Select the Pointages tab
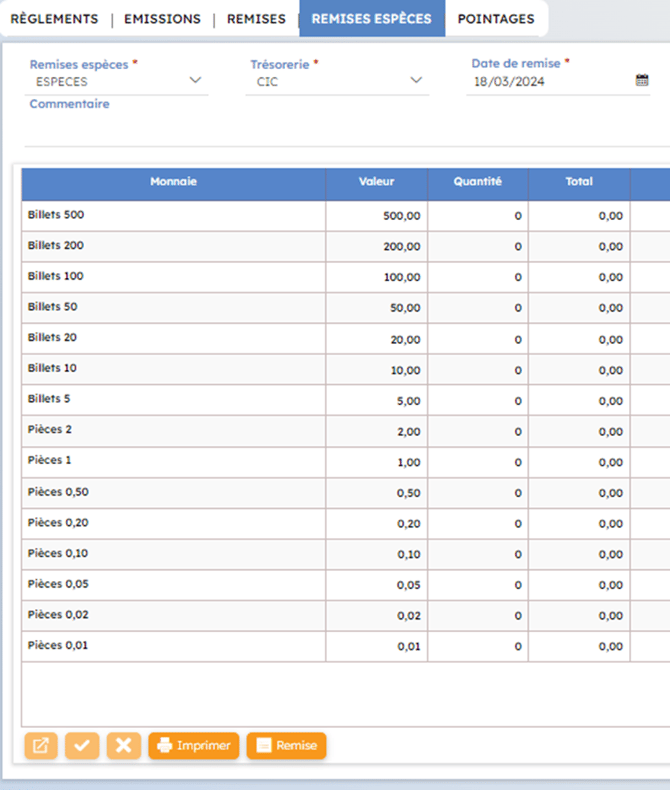 pyautogui.click(x=496, y=19)
